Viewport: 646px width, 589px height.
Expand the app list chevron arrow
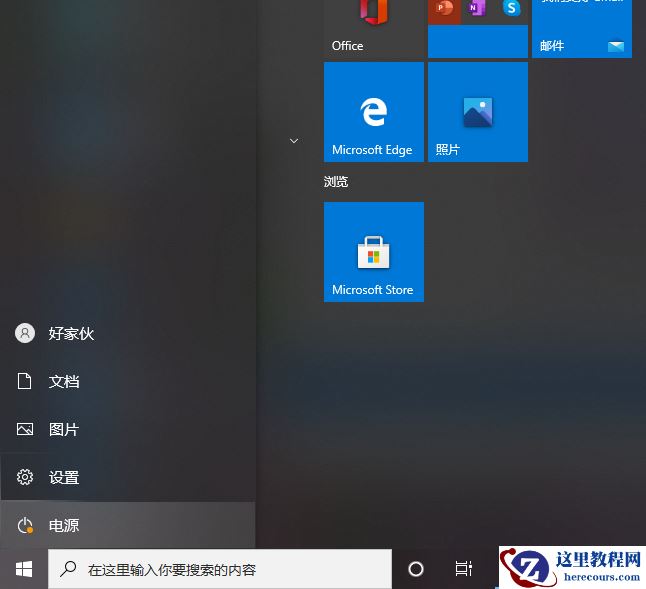tap(294, 141)
